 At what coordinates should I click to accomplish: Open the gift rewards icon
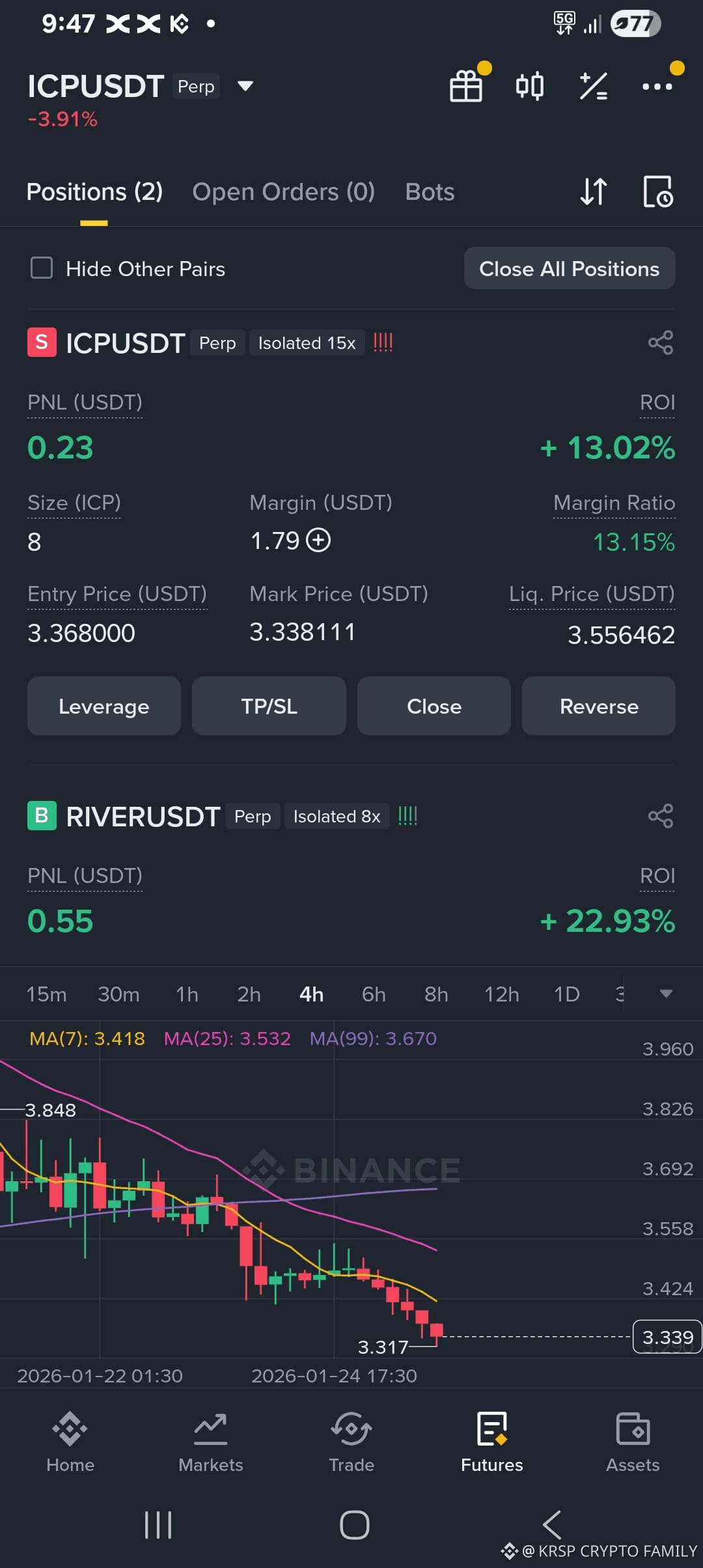point(467,85)
